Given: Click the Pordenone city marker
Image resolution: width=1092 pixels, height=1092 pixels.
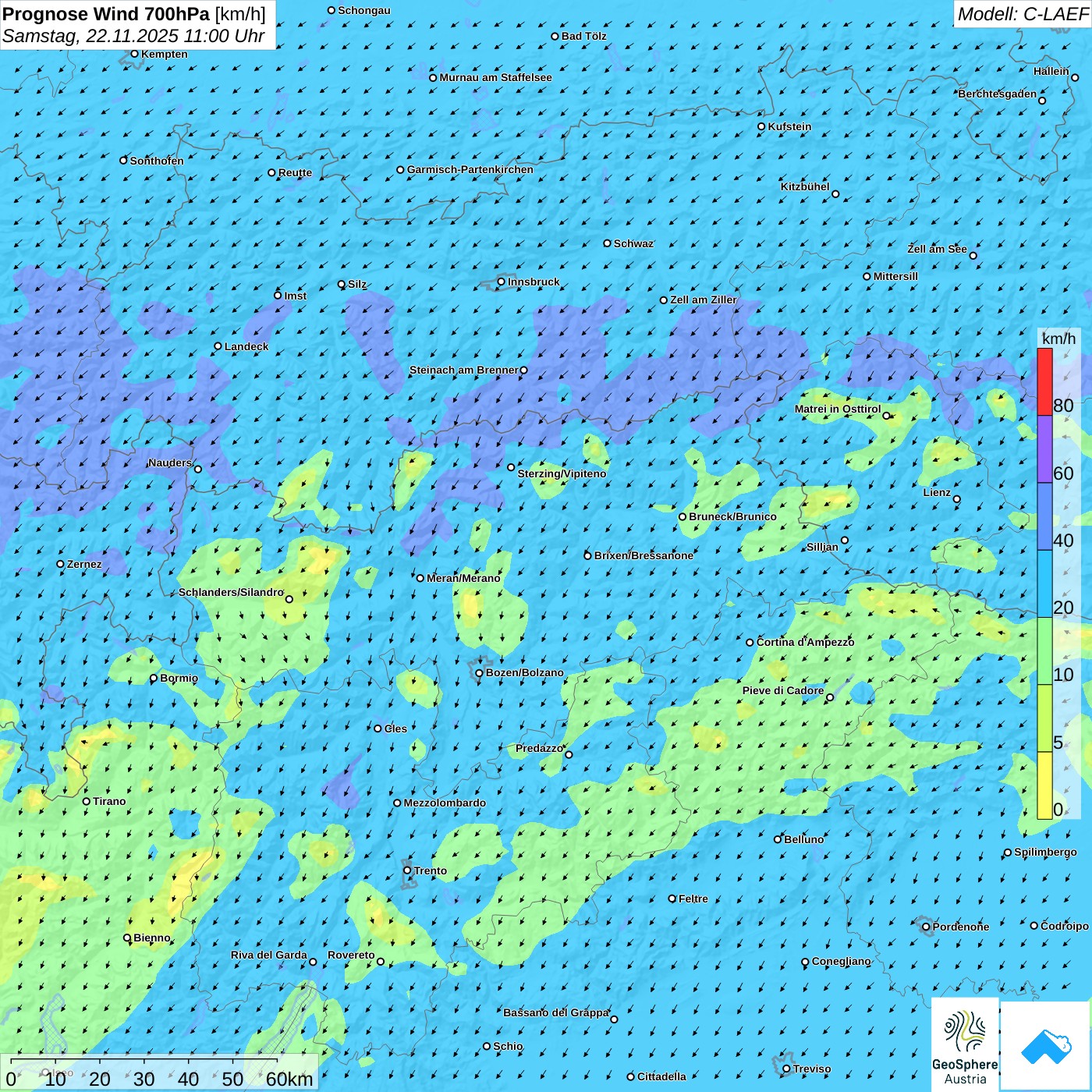Looking at the screenshot, I should 926,927.
